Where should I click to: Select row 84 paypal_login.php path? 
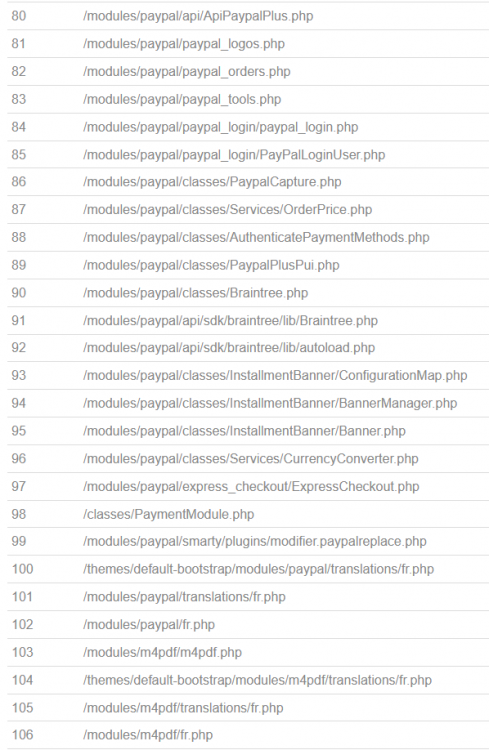pos(221,127)
